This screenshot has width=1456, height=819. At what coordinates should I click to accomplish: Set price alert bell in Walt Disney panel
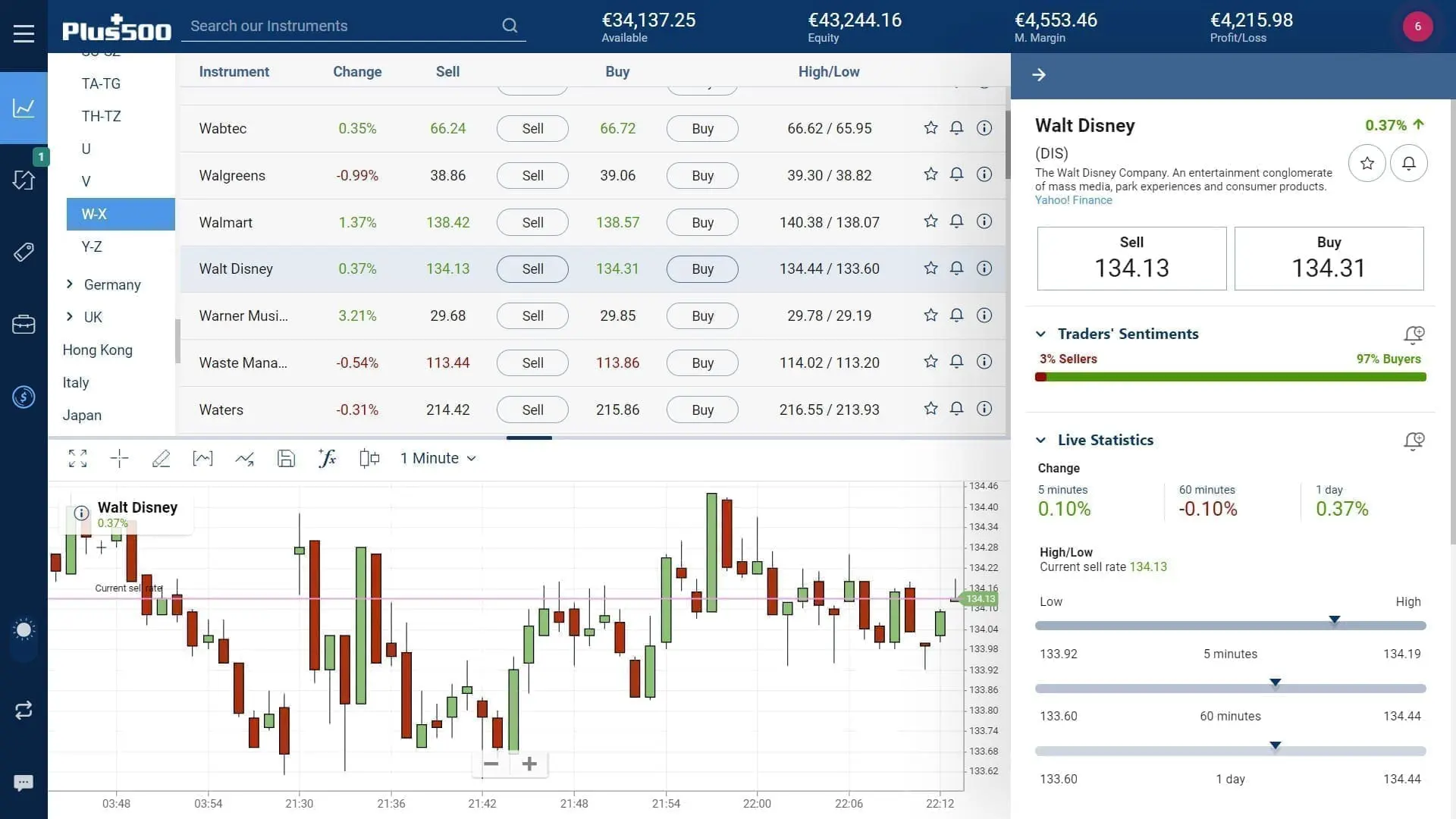click(x=1408, y=163)
